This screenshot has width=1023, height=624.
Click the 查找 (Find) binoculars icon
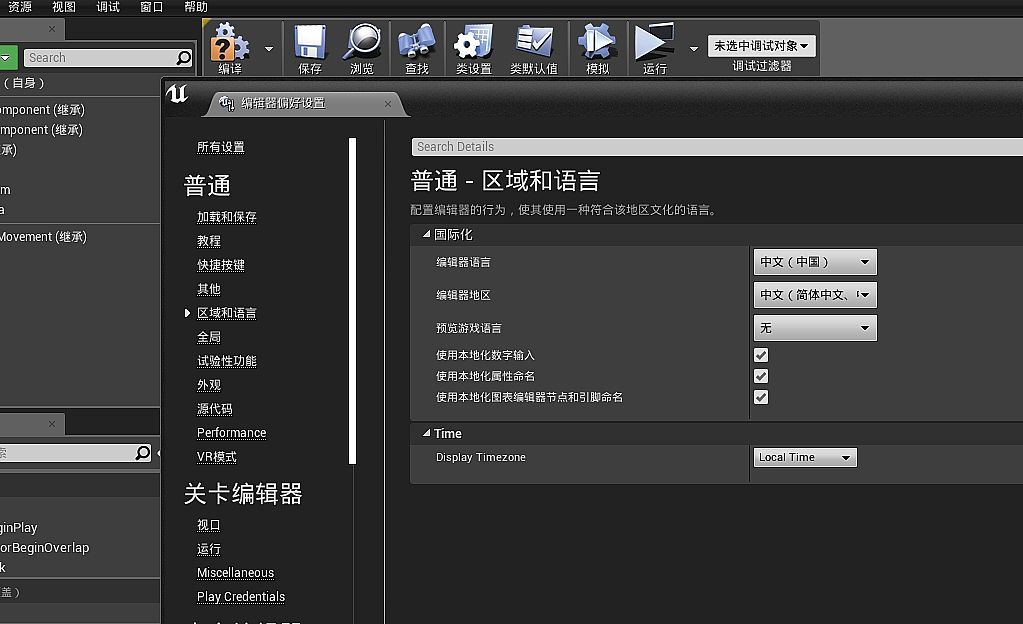point(417,44)
